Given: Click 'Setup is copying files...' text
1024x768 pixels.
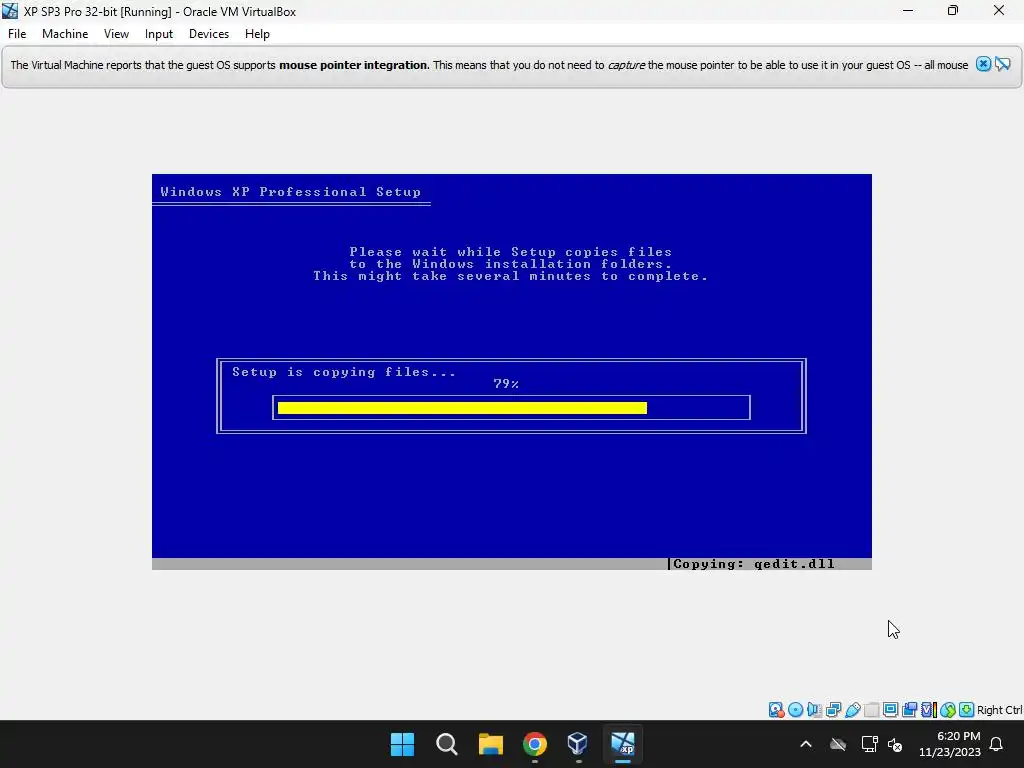Looking at the screenshot, I should [344, 372].
